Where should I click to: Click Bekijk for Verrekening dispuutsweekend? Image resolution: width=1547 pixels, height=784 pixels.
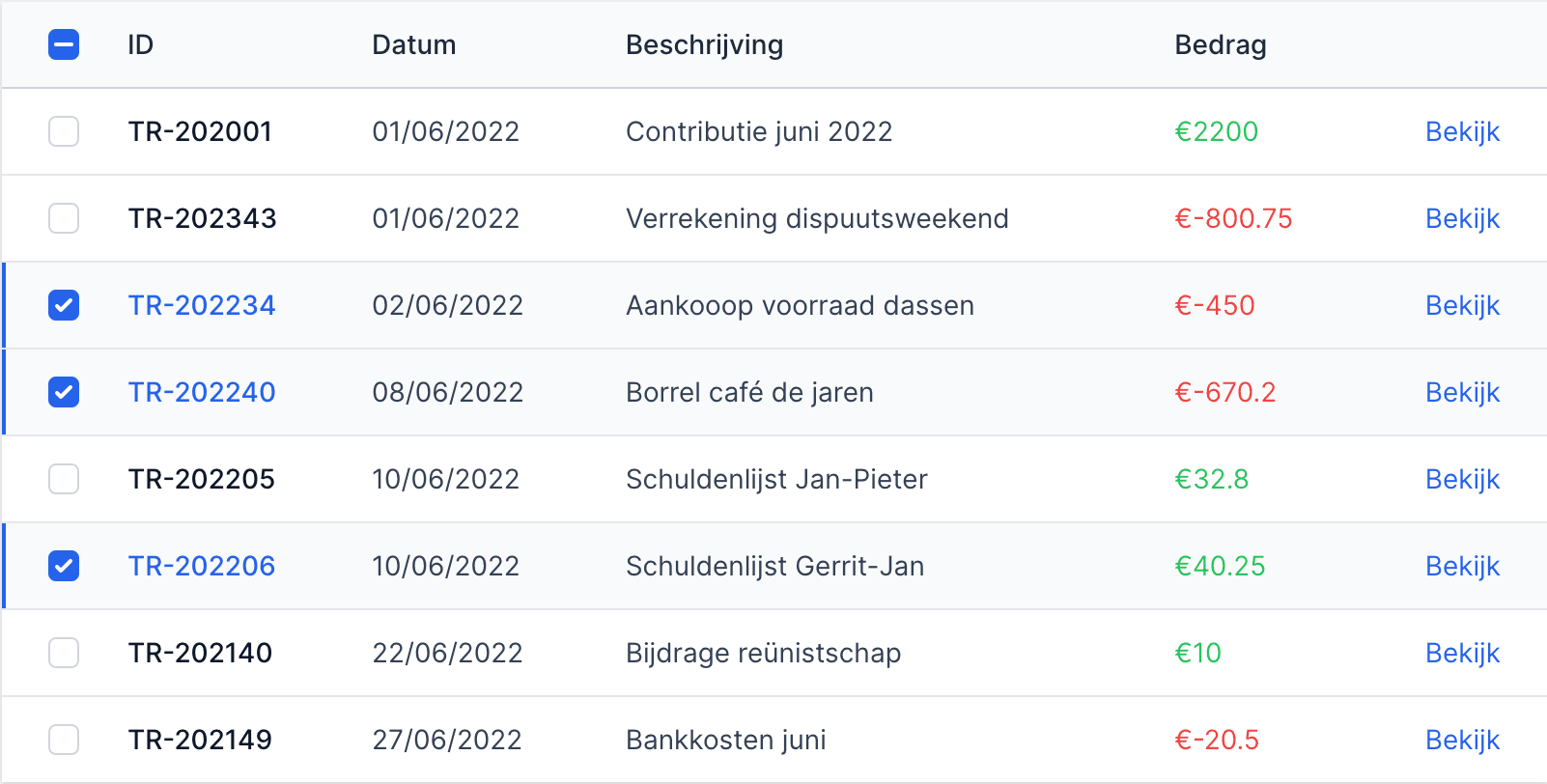1462,218
